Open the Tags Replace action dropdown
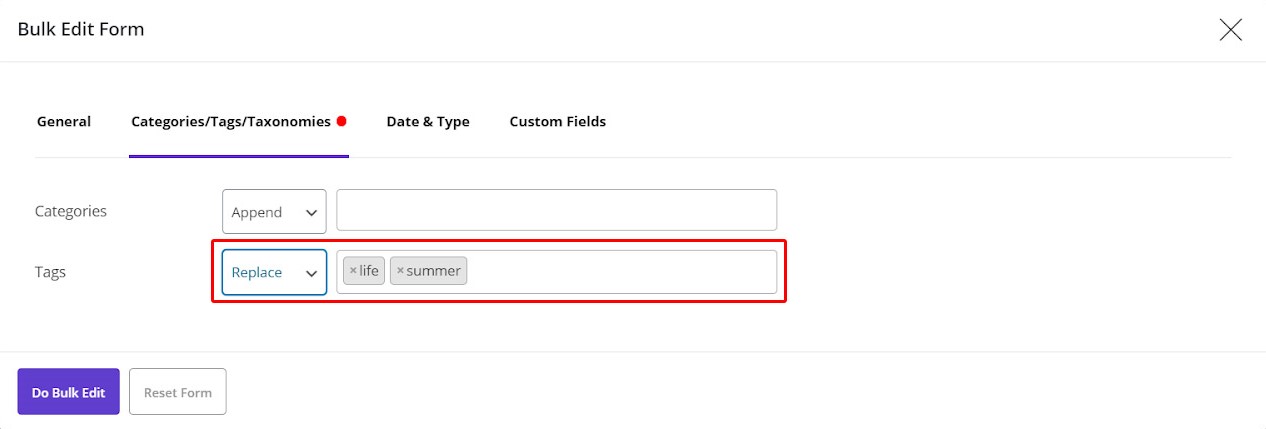This screenshot has height=429, width=1266. pos(274,272)
